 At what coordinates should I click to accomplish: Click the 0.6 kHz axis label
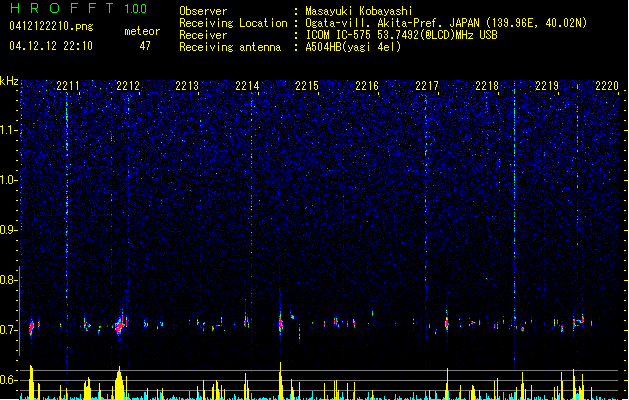pos(8,380)
